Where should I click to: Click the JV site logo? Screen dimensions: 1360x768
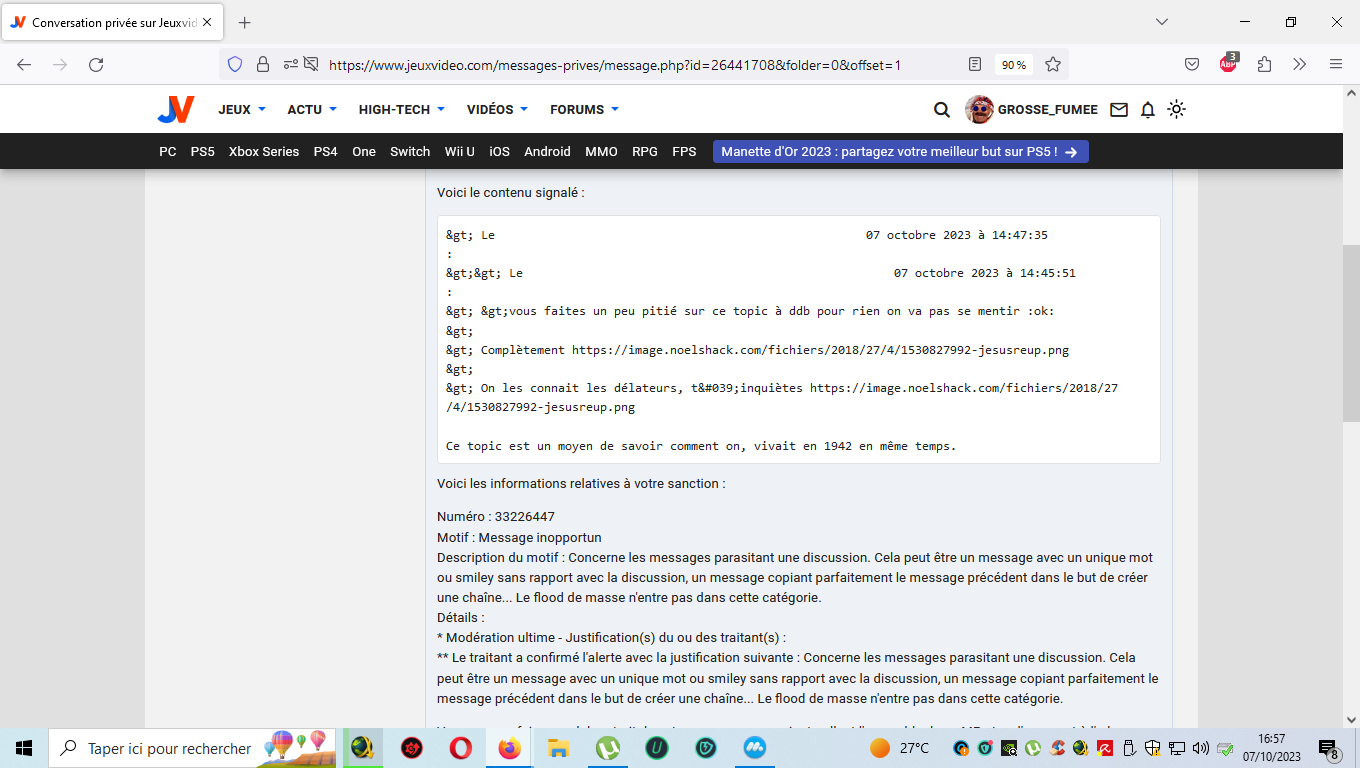(x=175, y=110)
